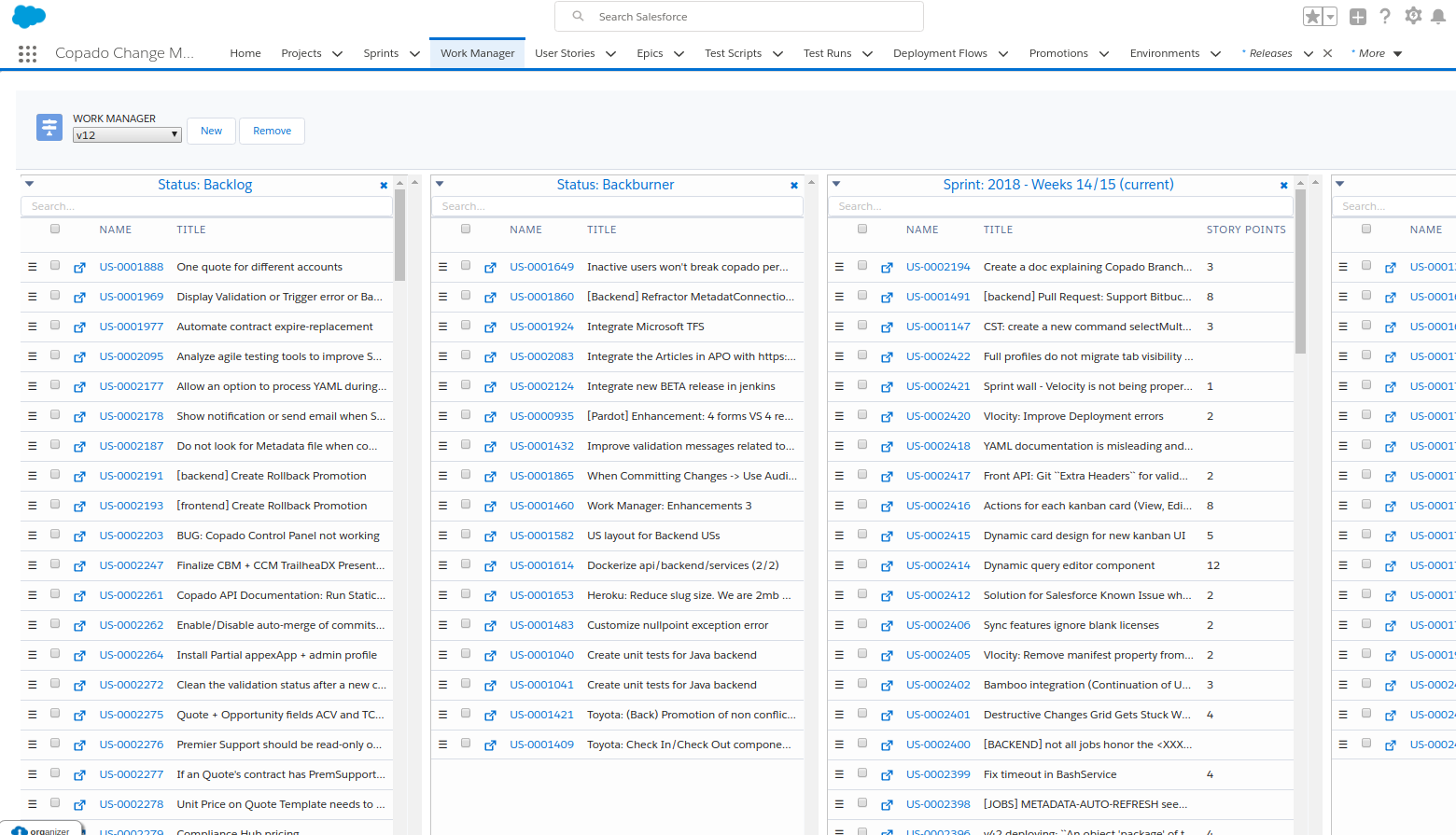Open external link icon for US-0001460
This screenshot has width=1456, height=835.
coord(490,507)
